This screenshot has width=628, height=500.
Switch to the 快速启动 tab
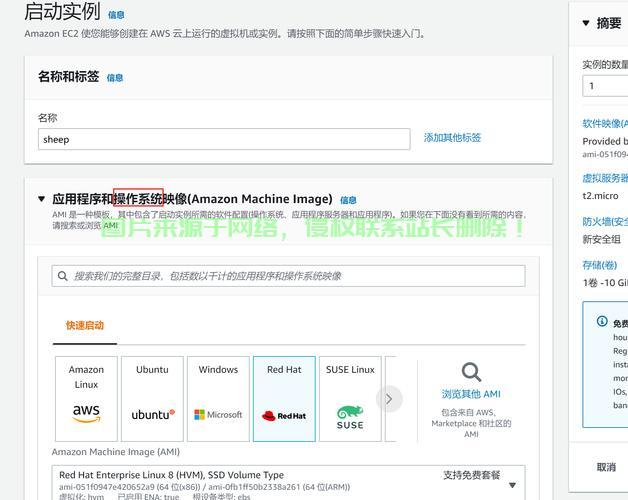85,325
